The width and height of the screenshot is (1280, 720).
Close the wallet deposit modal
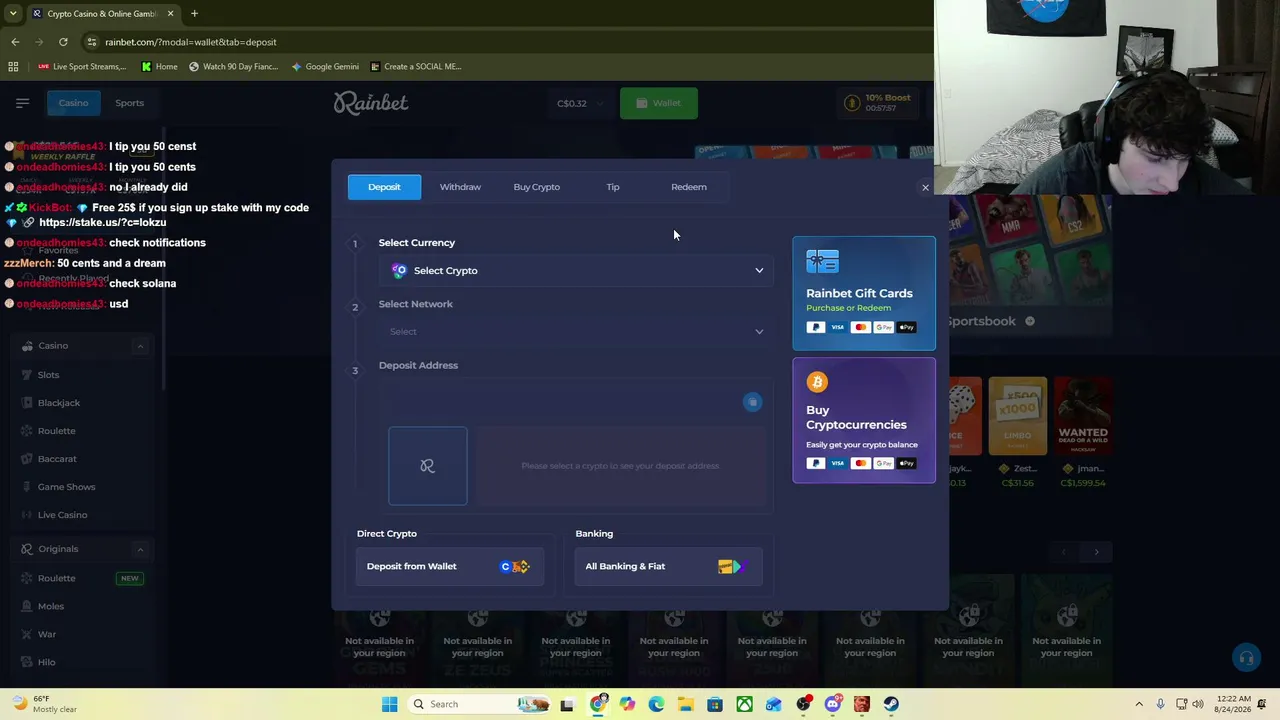pos(925,187)
